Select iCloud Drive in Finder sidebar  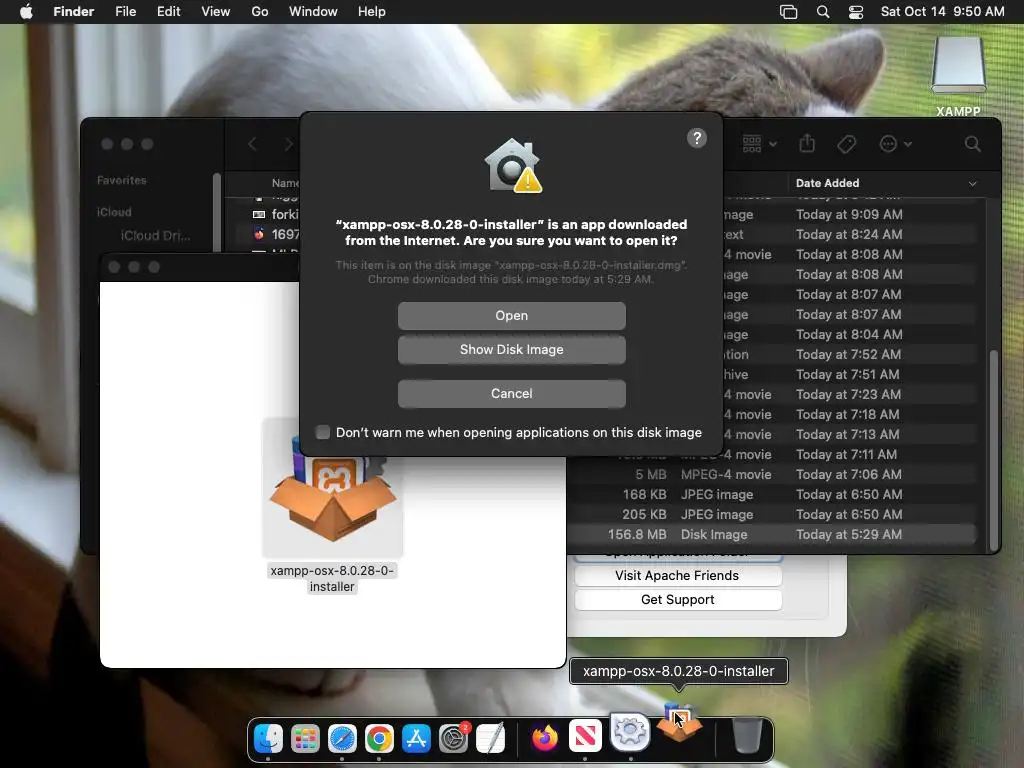[155, 235]
